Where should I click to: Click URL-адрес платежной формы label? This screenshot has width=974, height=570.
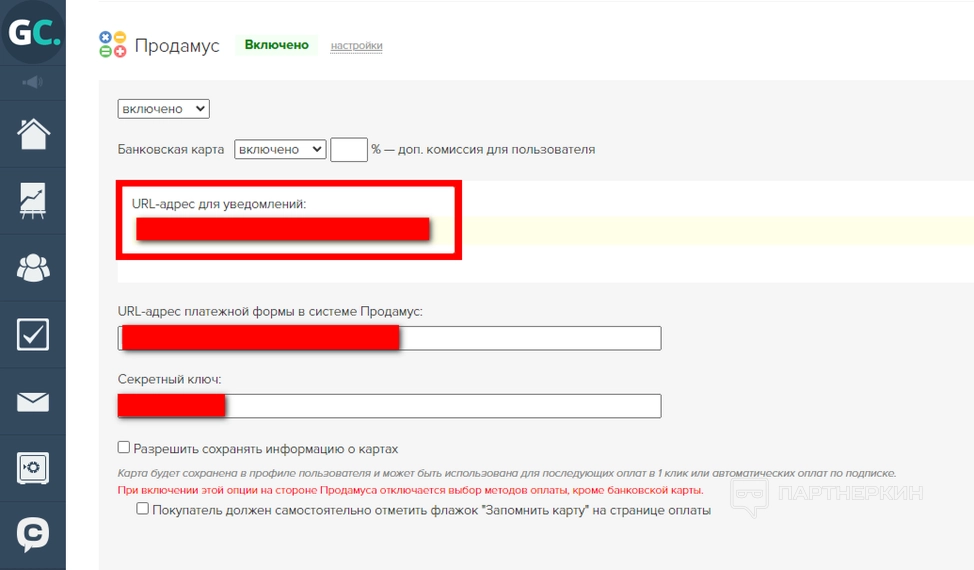[270, 312]
